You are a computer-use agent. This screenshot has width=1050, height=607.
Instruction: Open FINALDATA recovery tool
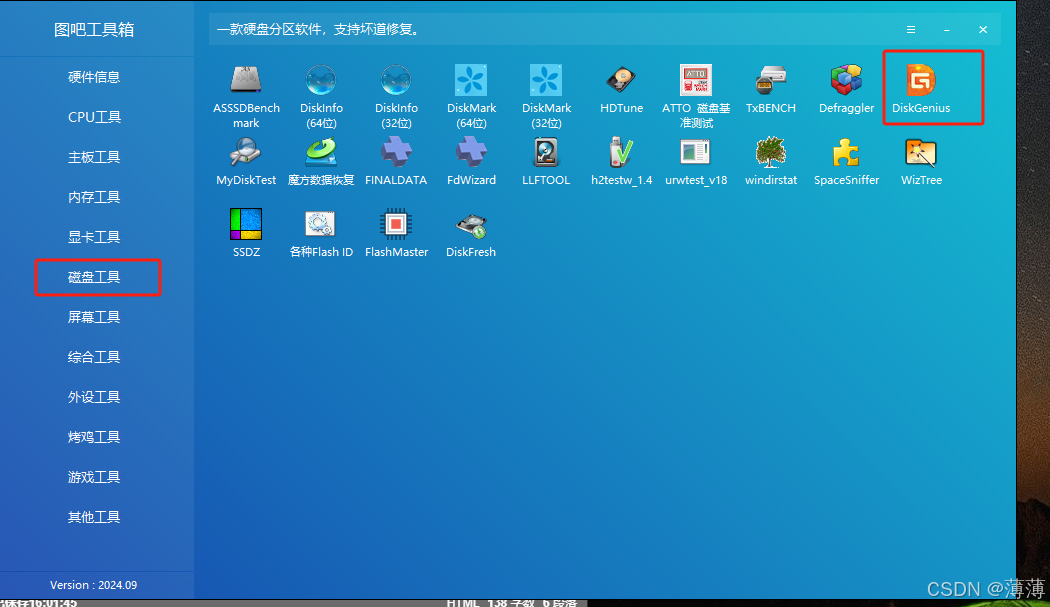pos(396,161)
